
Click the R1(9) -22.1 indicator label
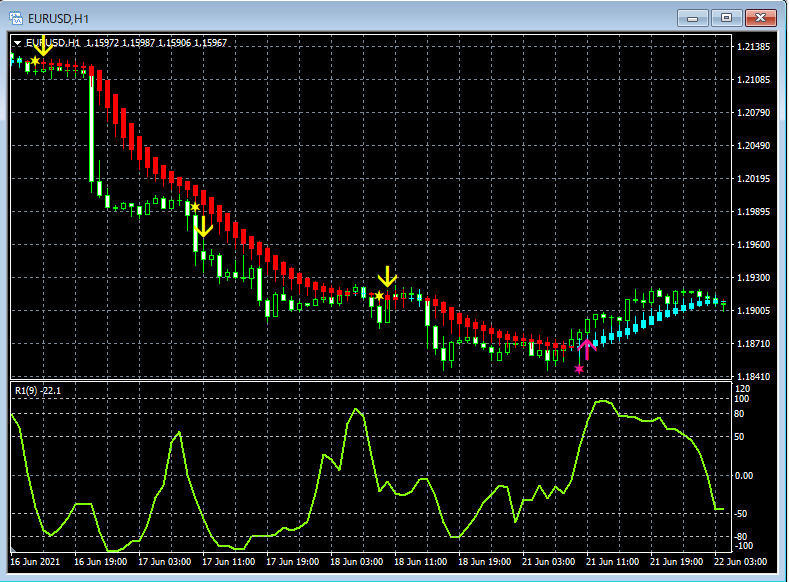[x=38, y=390]
